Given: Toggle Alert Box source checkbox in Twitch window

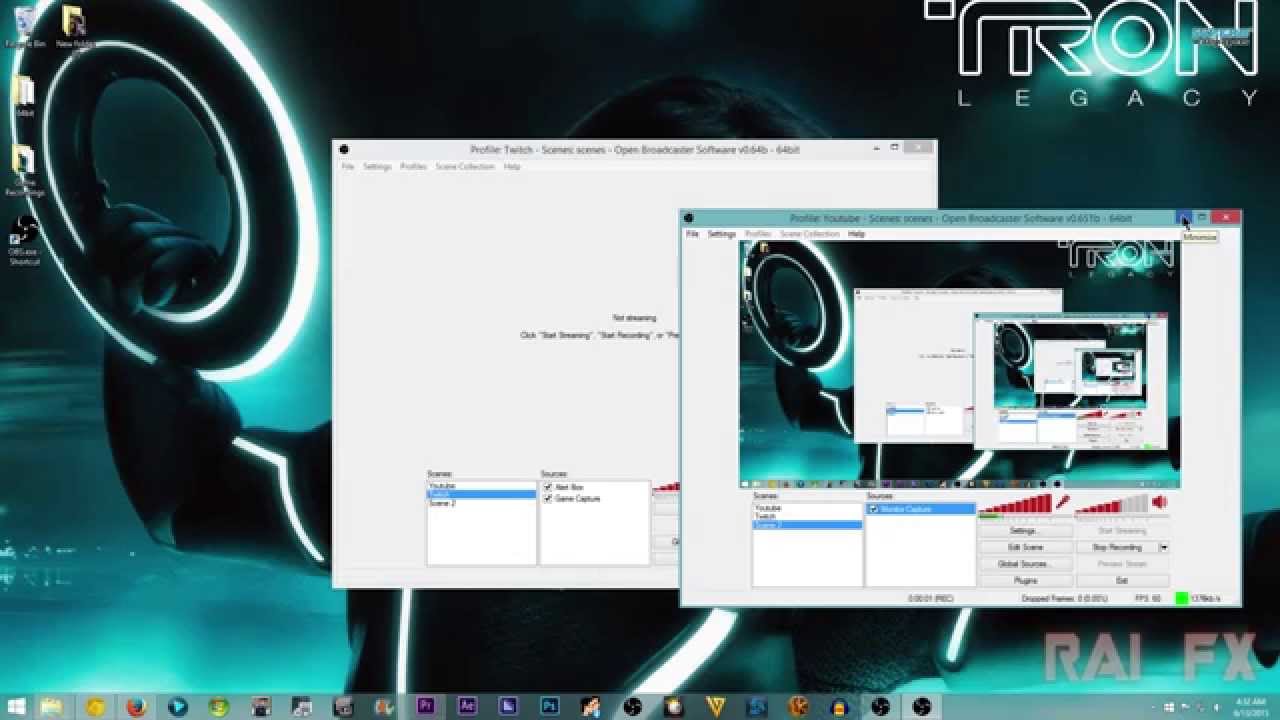Looking at the screenshot, I should [x=548, y=487].
